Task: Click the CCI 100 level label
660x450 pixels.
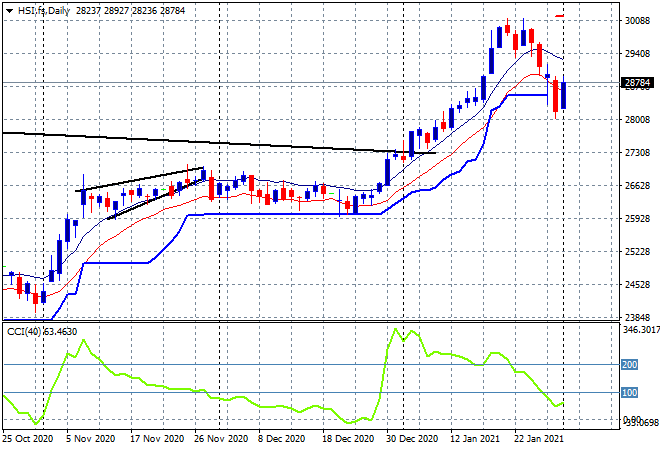Action: pos(630,393)
